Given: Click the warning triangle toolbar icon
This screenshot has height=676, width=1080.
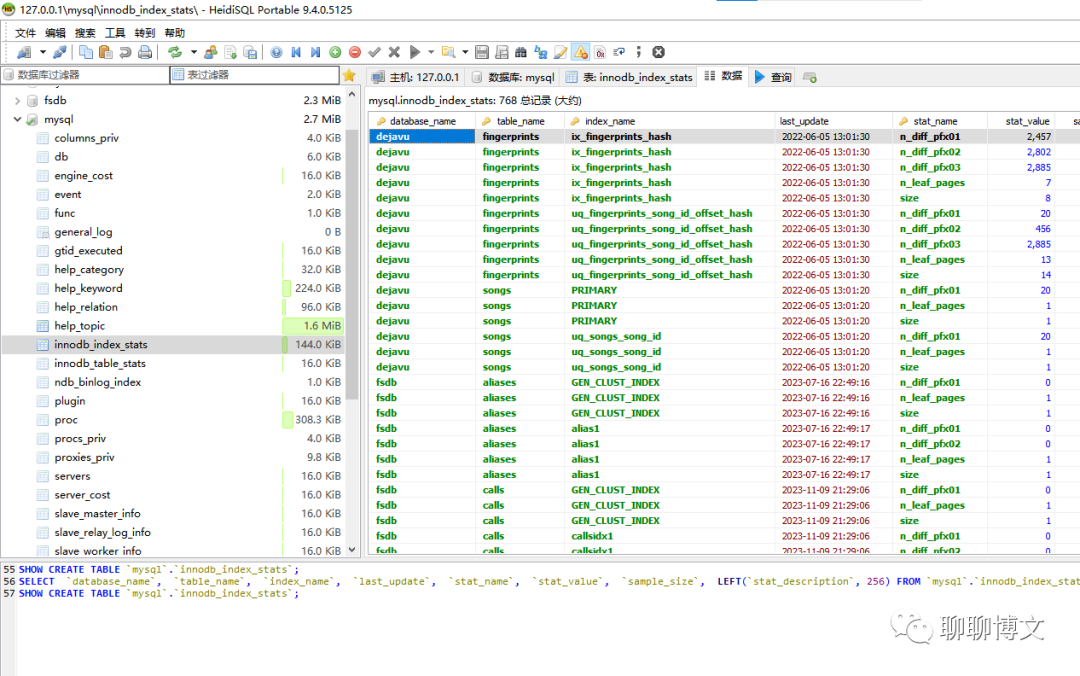Looking at the screenshot, I should pos(581,52).
